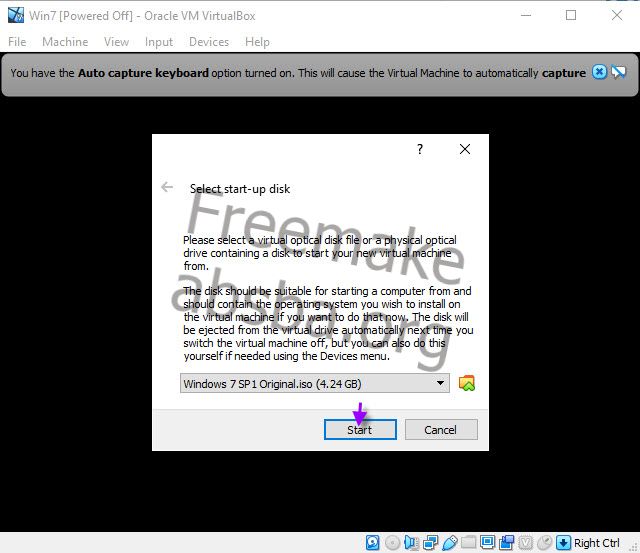
Task: Click the mouse integration status icon
Action: (x=544, y=542)
